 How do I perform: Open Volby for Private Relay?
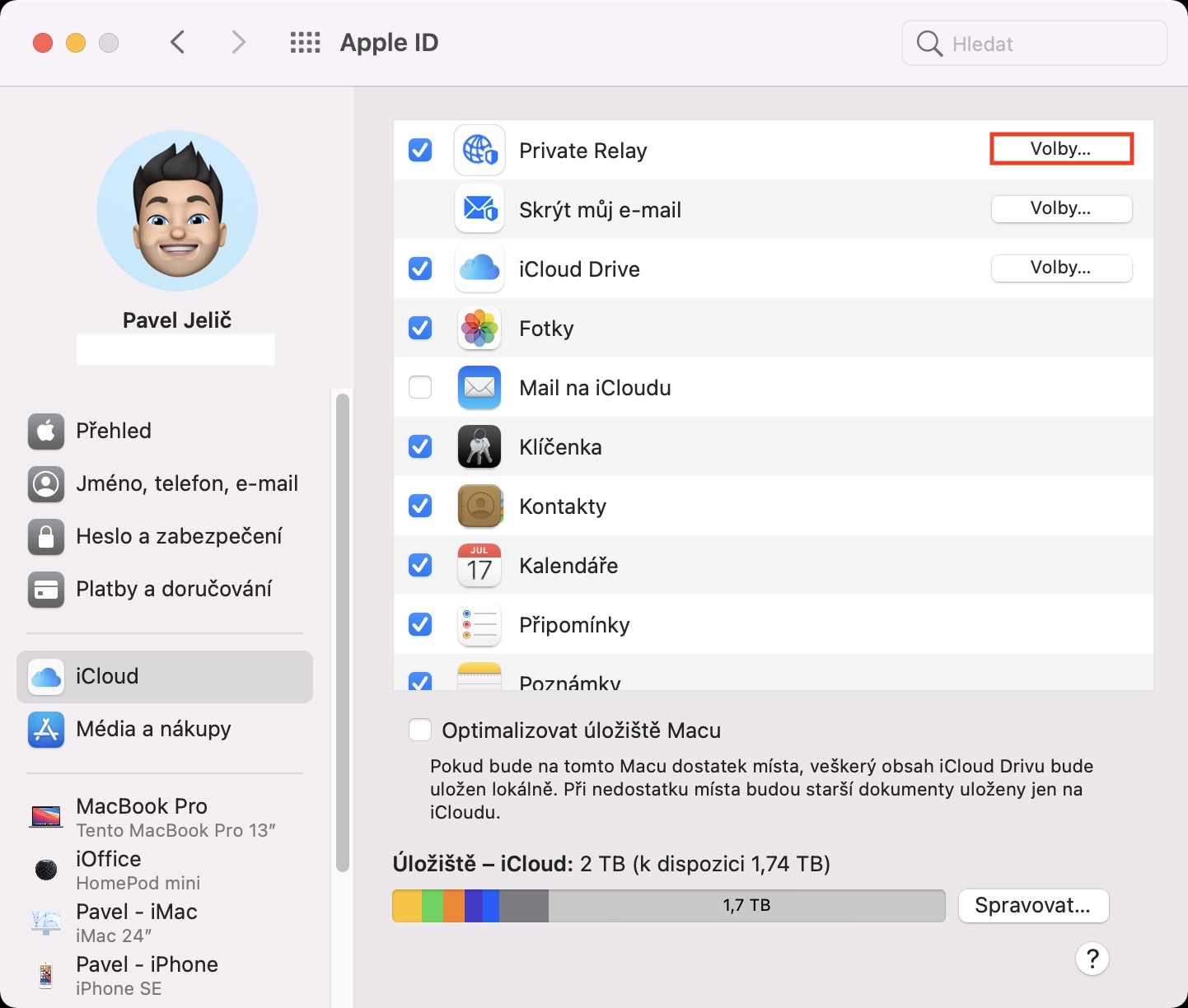1061,149
